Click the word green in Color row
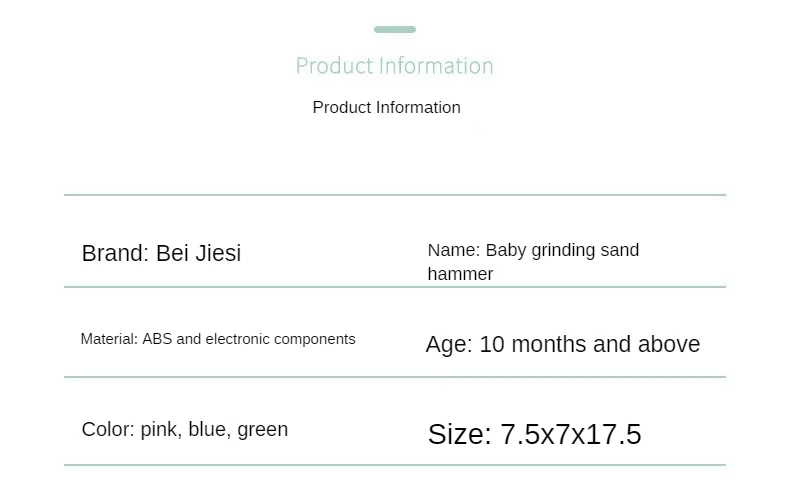Viewport: 790px width, 499px height. click(x=262, y=431)
